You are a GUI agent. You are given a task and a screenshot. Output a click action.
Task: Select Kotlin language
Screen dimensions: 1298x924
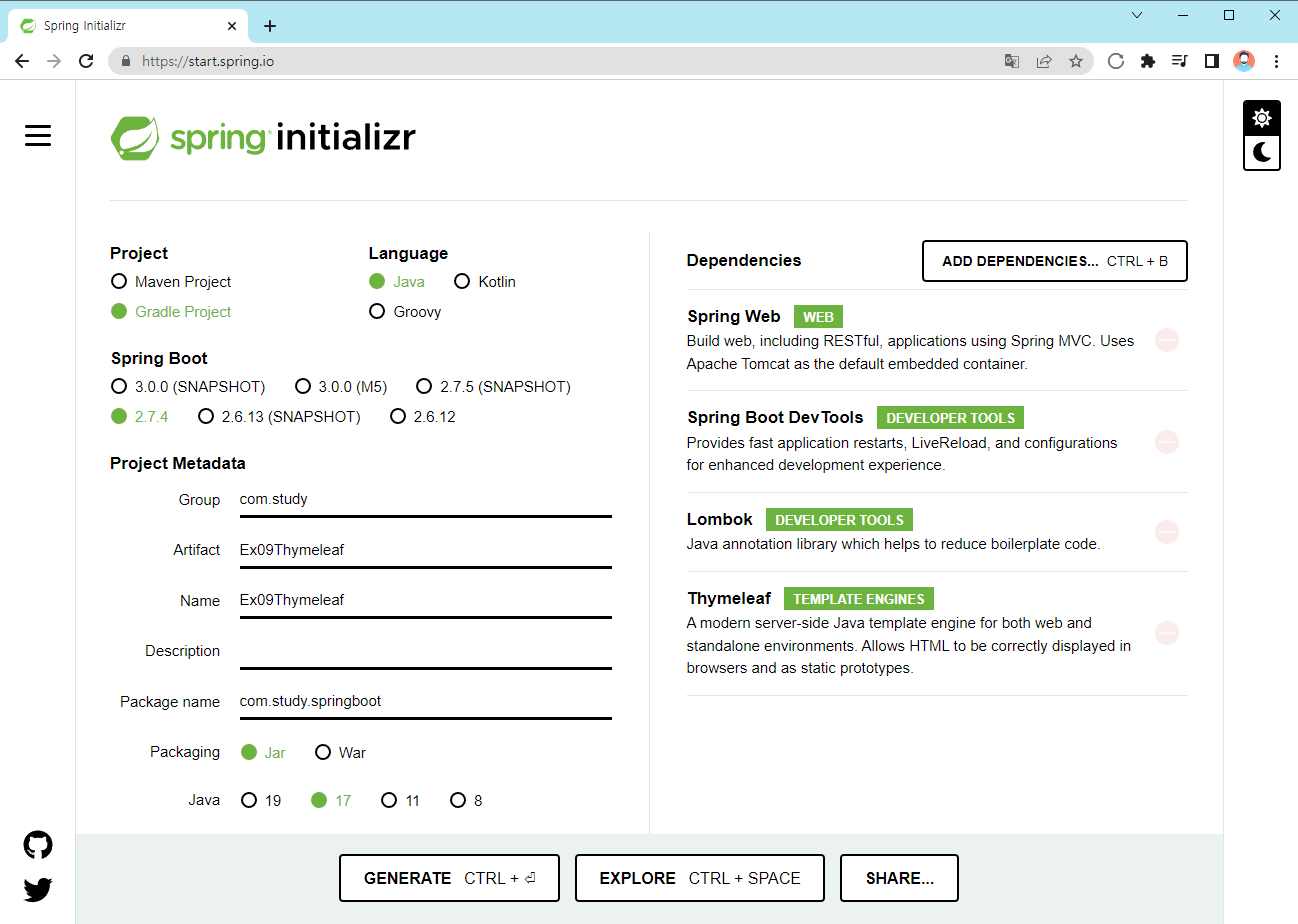pos(485,282)
